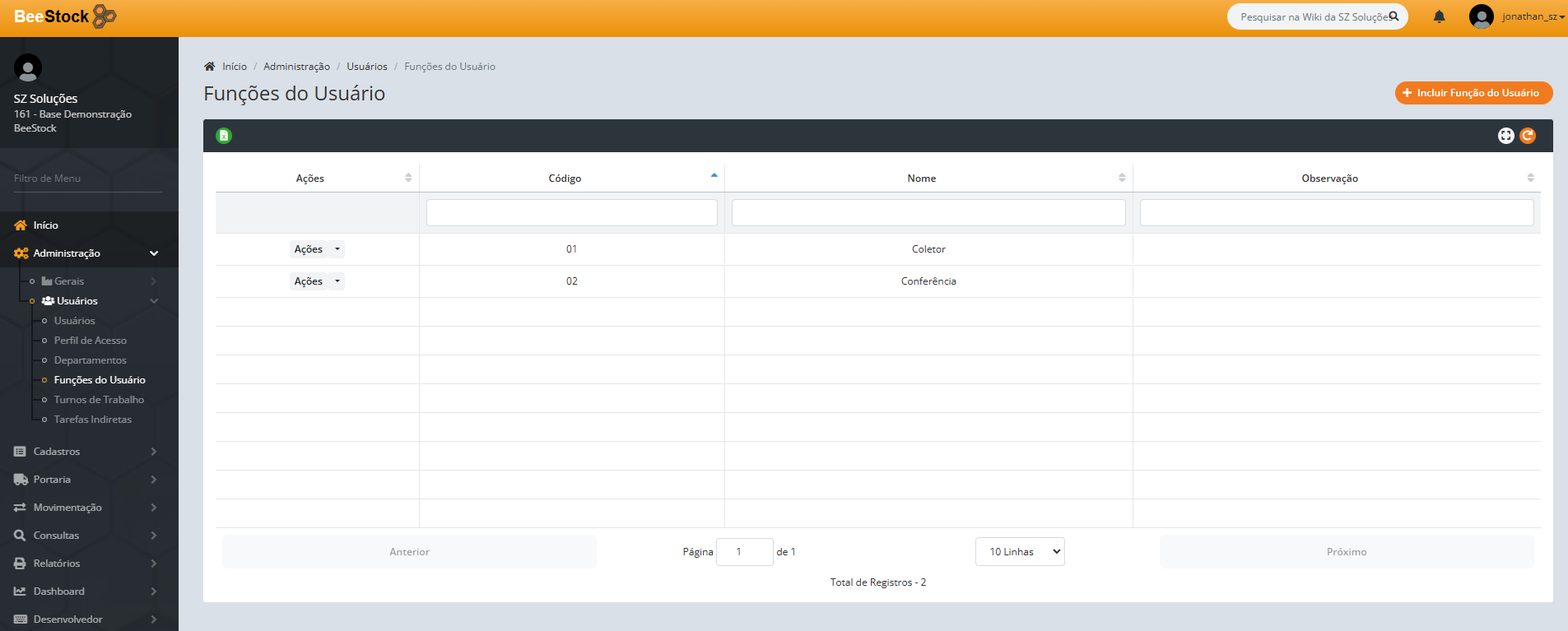This screenshot has height=631, width=1568.
Task: Open Perfil de Acesso in sidebar
Action: (91, 341)
